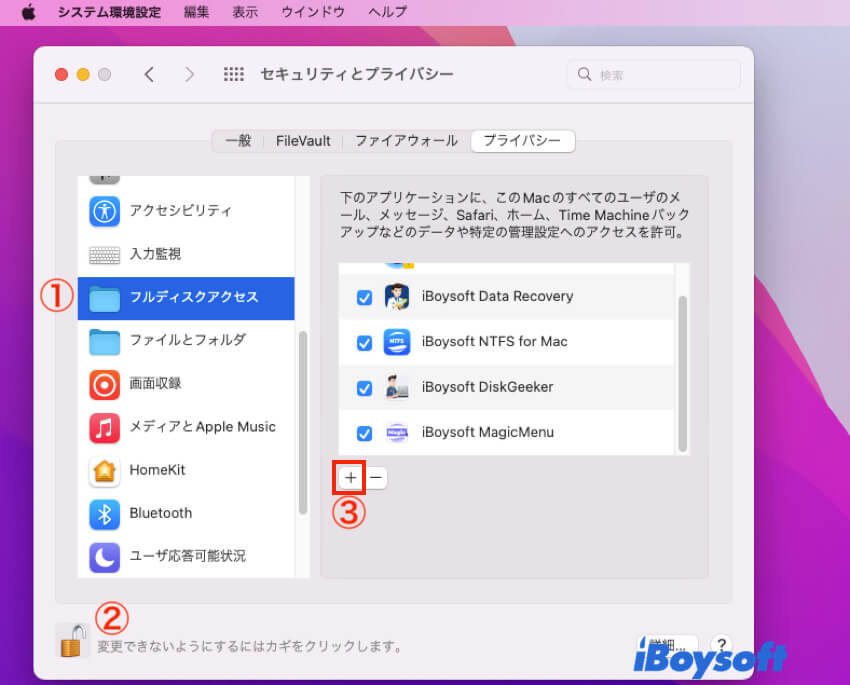Select the 入力監視 keyboard icon
Image resolution: width=850 pixels, height=685 pixels.
point(105,254)
